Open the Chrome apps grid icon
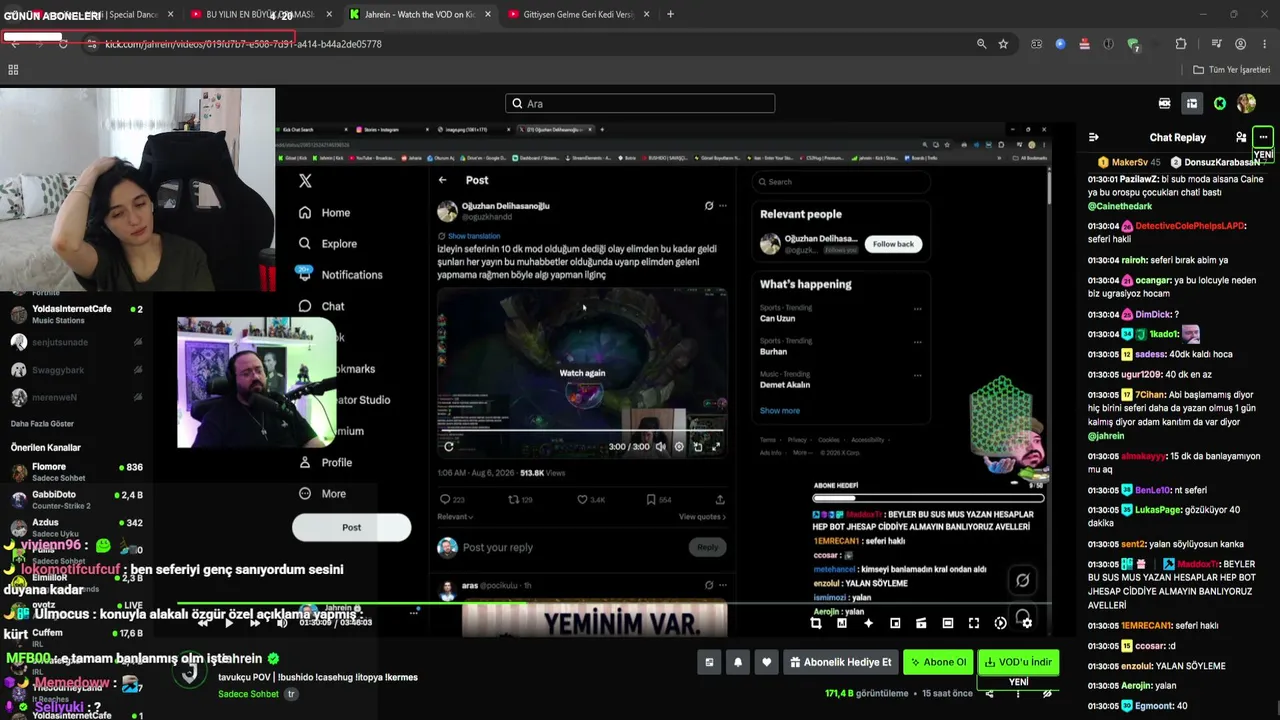 (x=13, y=70)
